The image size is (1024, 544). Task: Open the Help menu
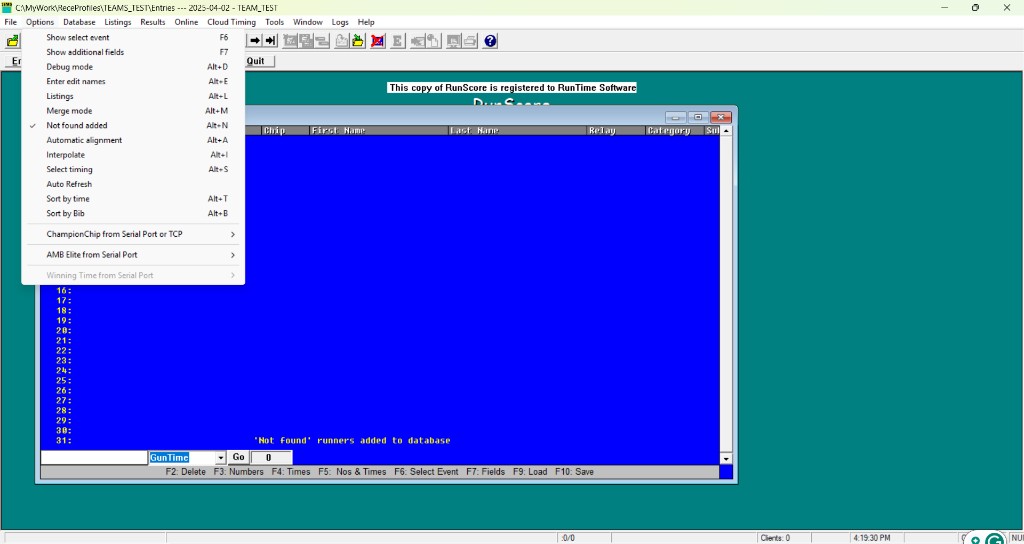pyautogui.click(x=366, y=22)
